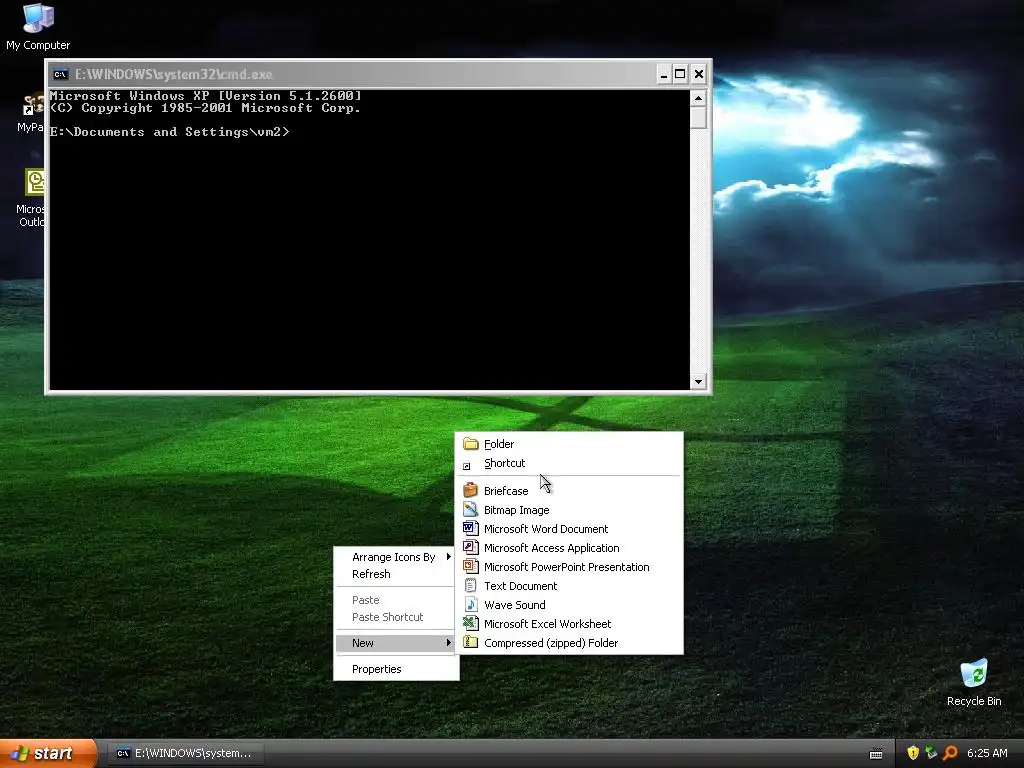Choose Microsoft Excel Worksheet label
The height and width of the screenshot is (768, 1024).
[547, 624]
